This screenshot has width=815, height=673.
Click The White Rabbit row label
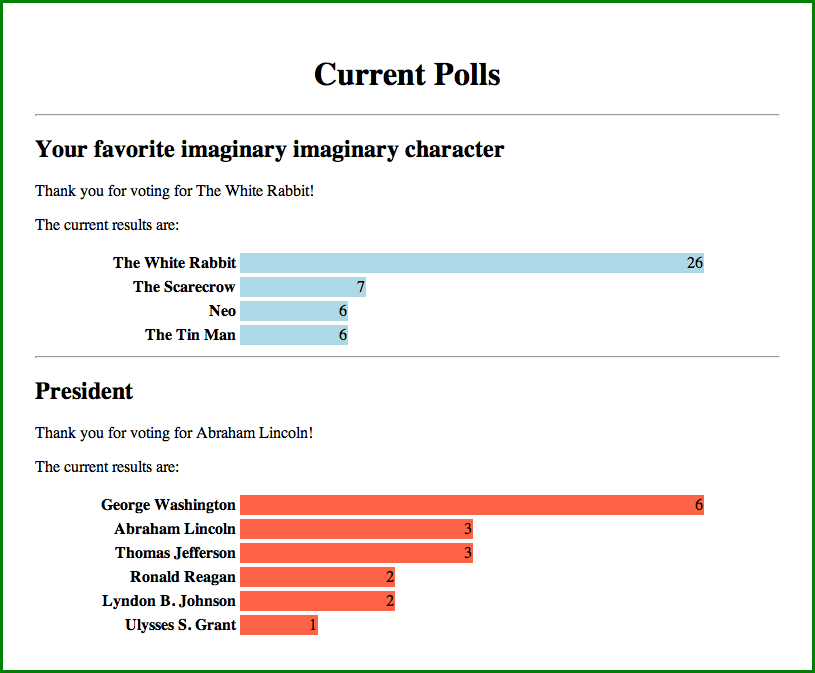point(174,263)
